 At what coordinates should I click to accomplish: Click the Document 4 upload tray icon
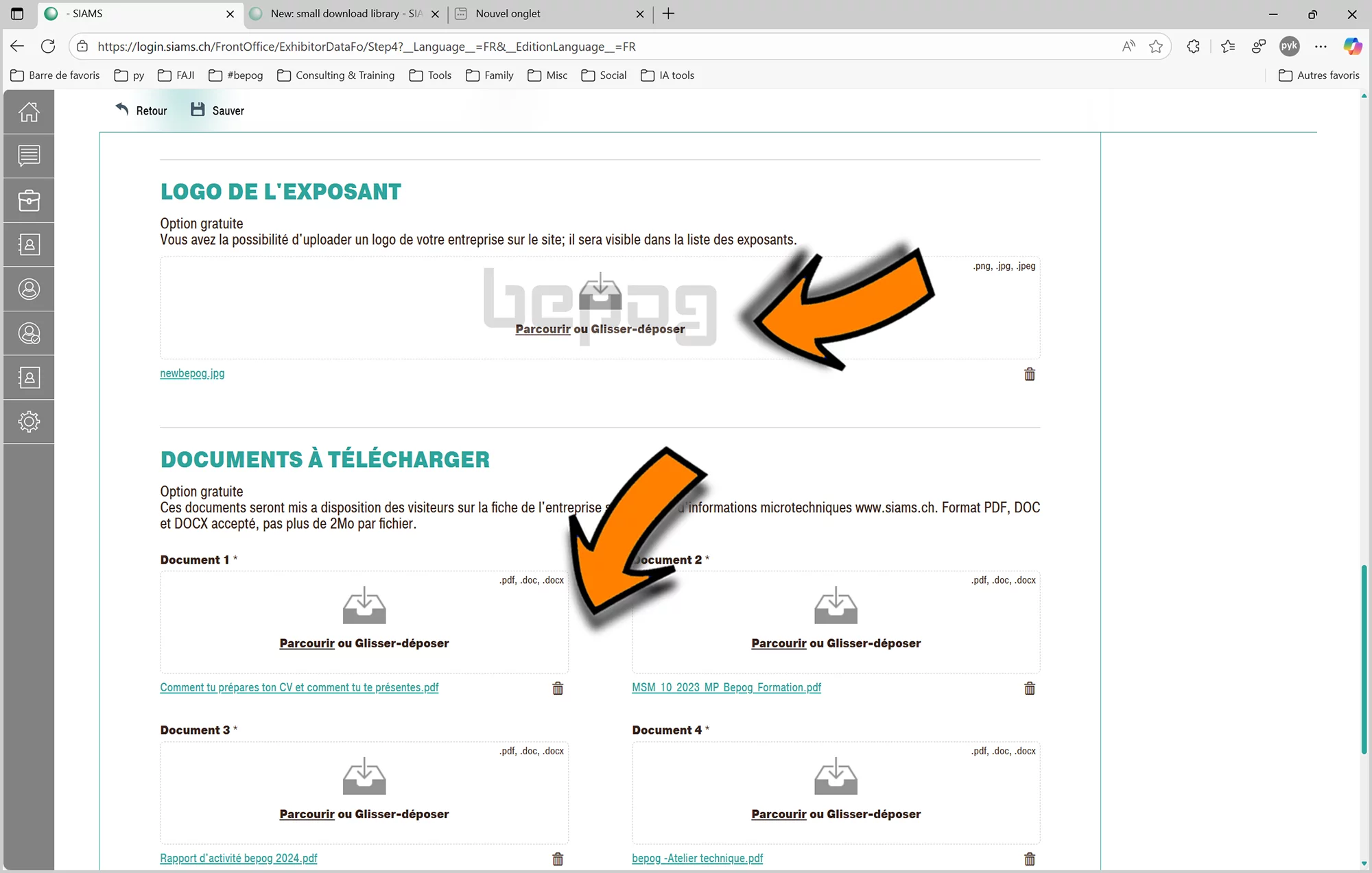tap(836, 776)
